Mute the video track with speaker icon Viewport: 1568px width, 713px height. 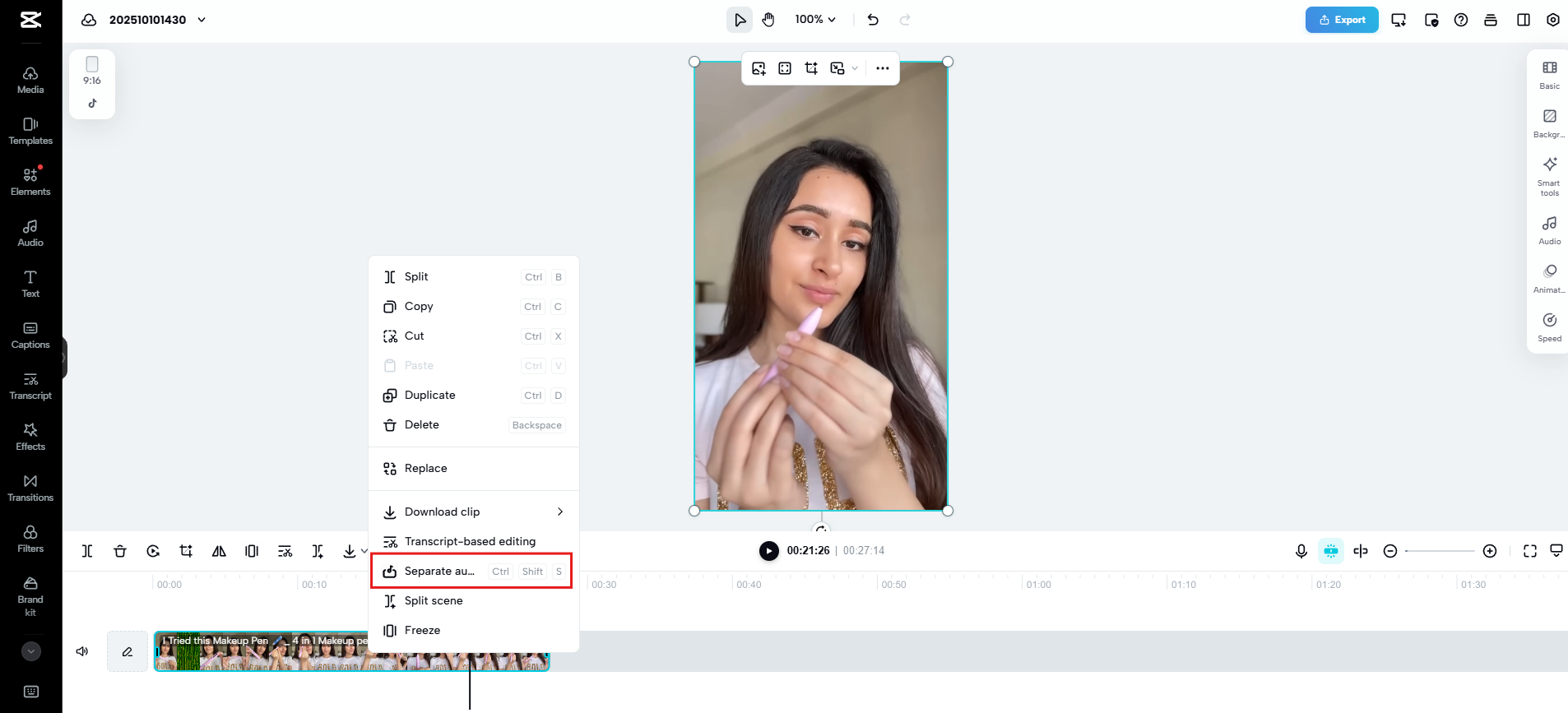pos(82,651)
